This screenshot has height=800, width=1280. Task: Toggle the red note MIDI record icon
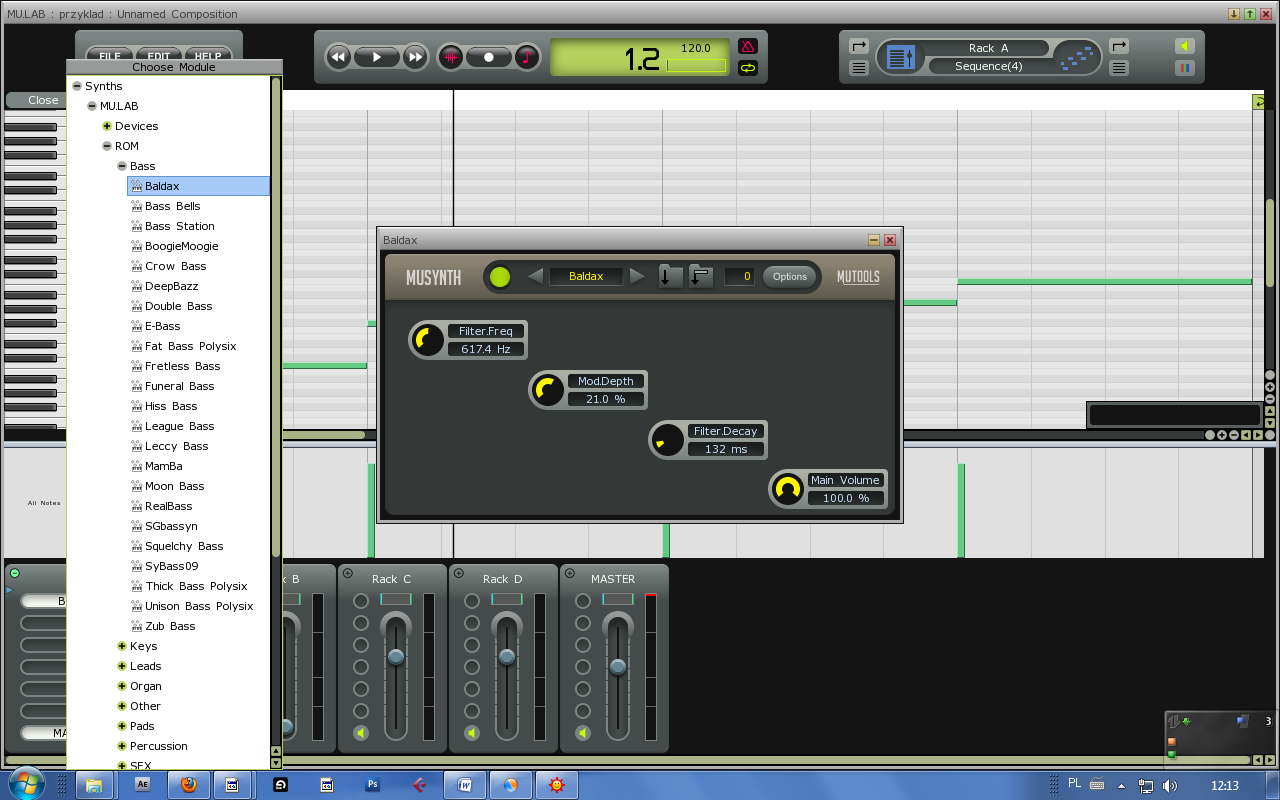(x=527, y=57)
